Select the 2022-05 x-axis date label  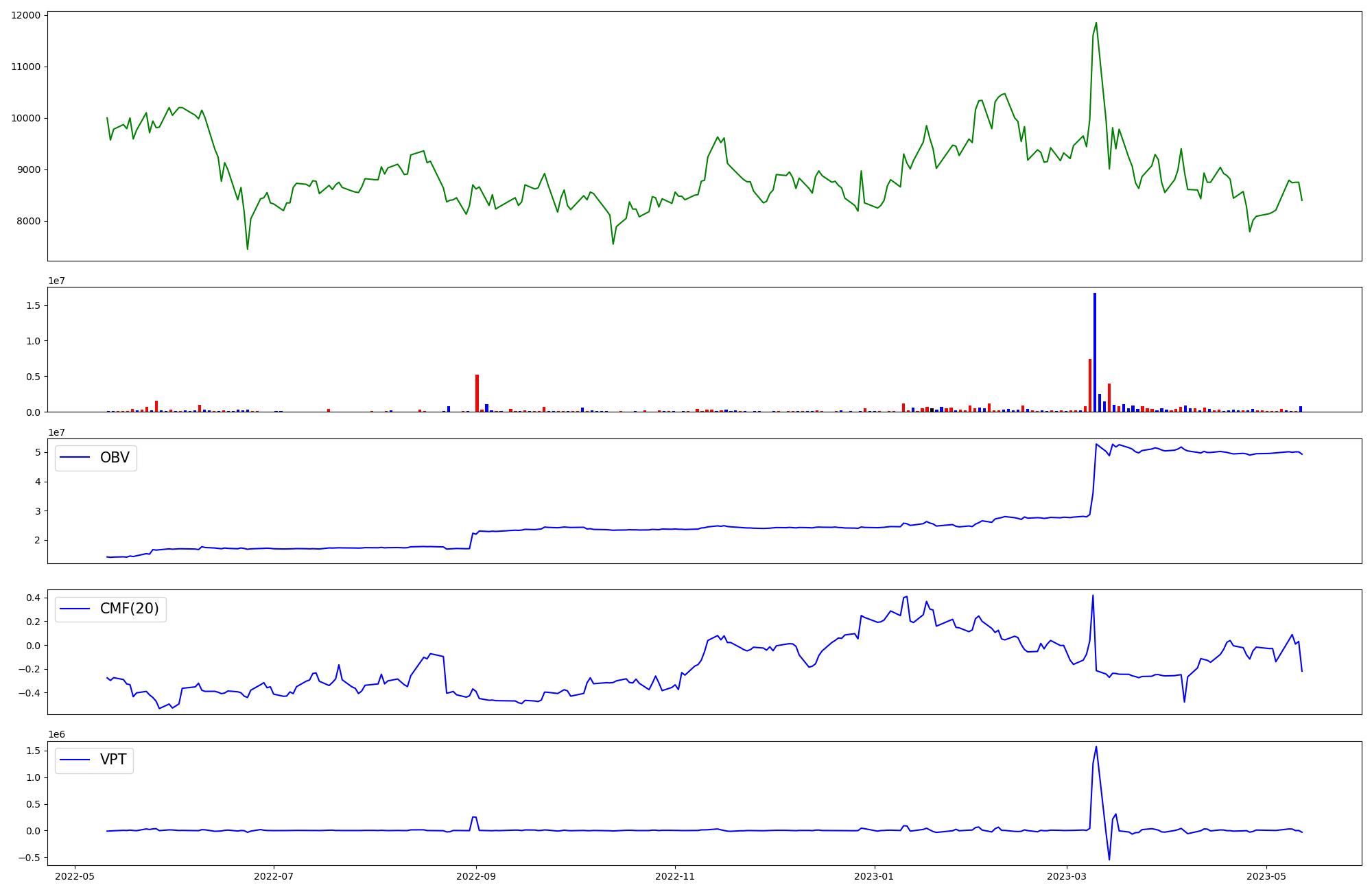tap(75, 876)
